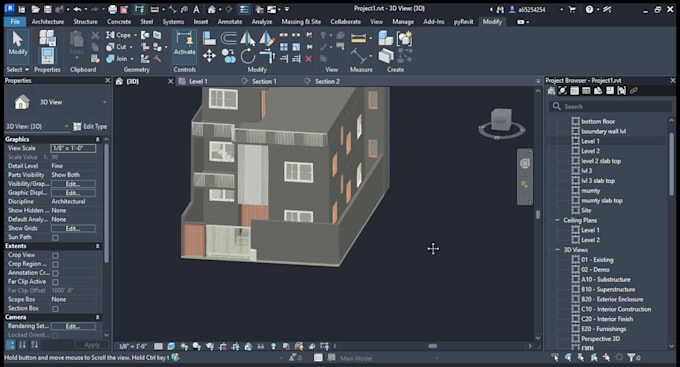Open the Select panel dropdown
The image size is (680, 367).
(17, 69)
